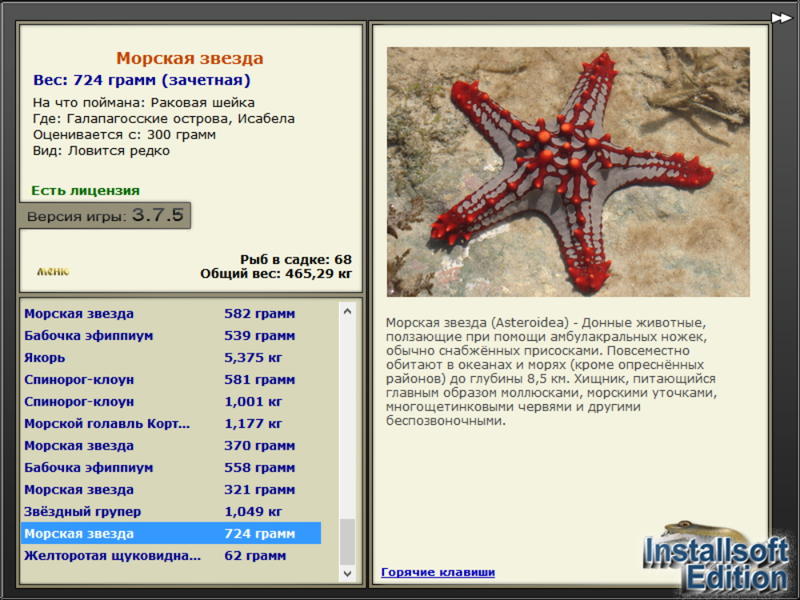Select Бабочка эфиппиум 558 грамм row
This screenshot has height=600, width=800.
171,467
